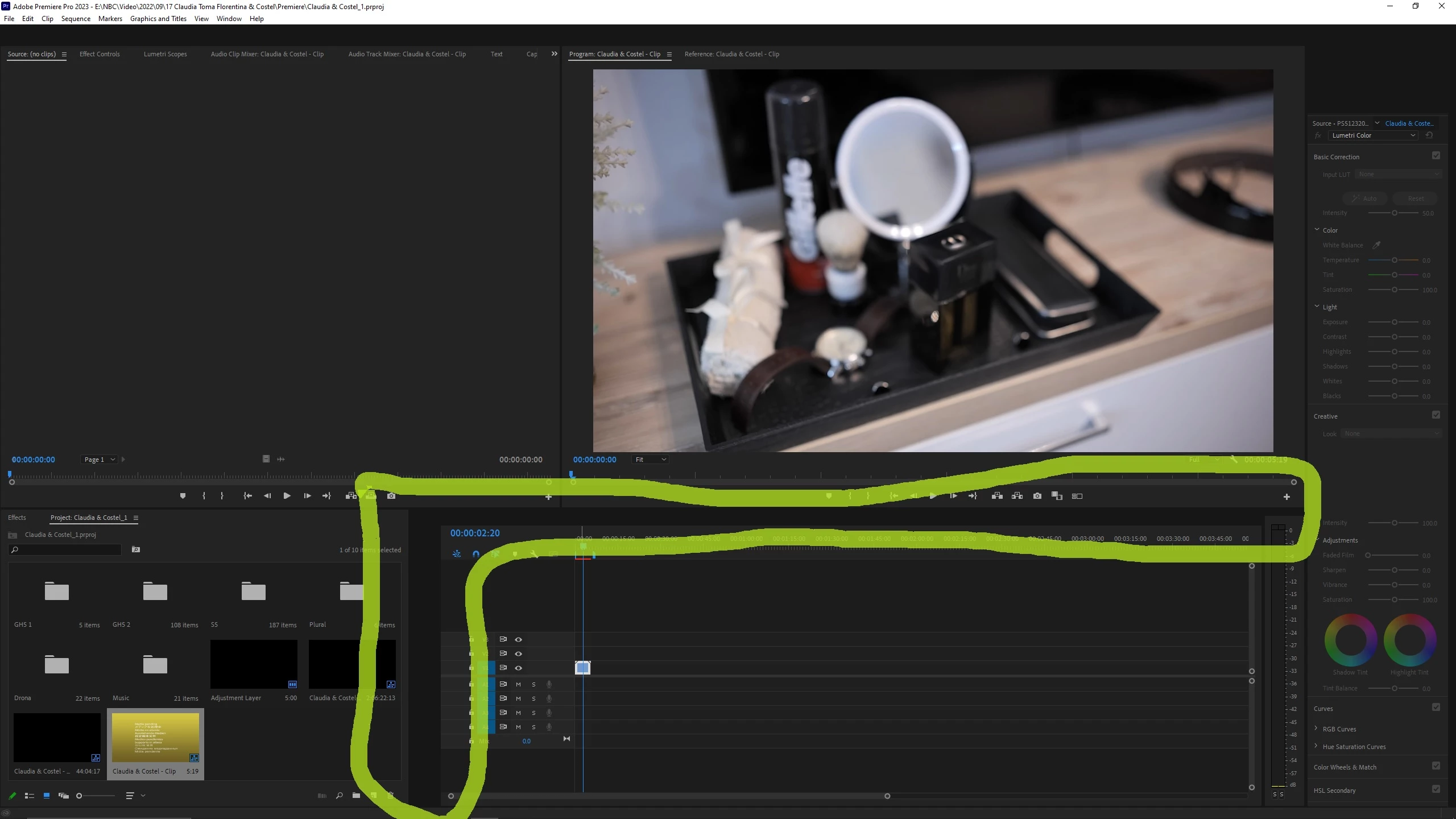Click Find magnifier in Project panel footer
Screen dimensions: 1456x819
pos(340,796)
